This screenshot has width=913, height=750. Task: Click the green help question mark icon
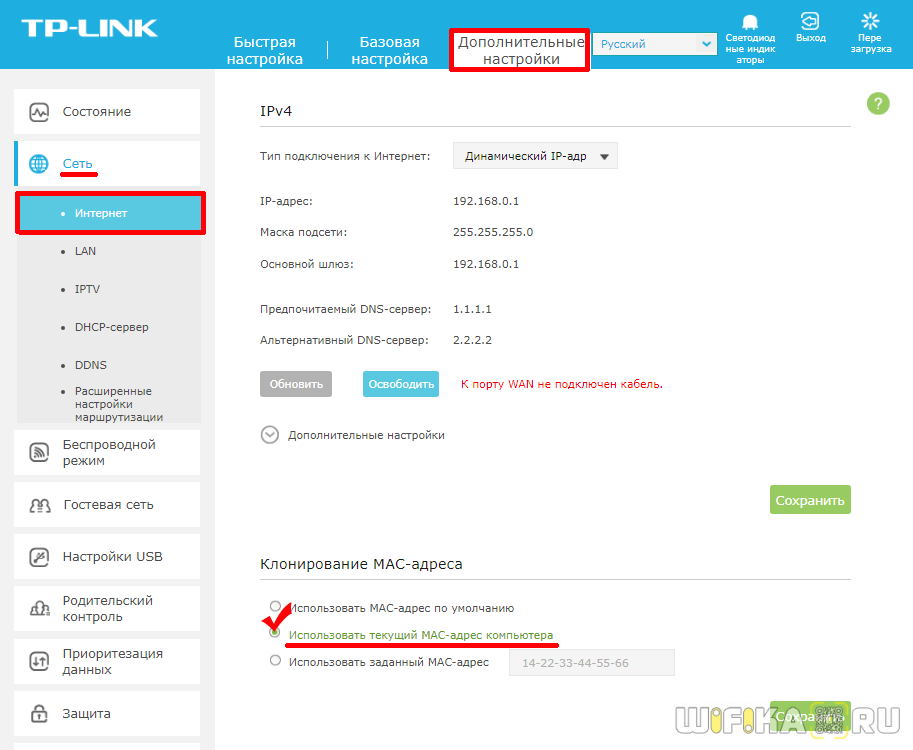pyautogui.click(x=878, y=104)
